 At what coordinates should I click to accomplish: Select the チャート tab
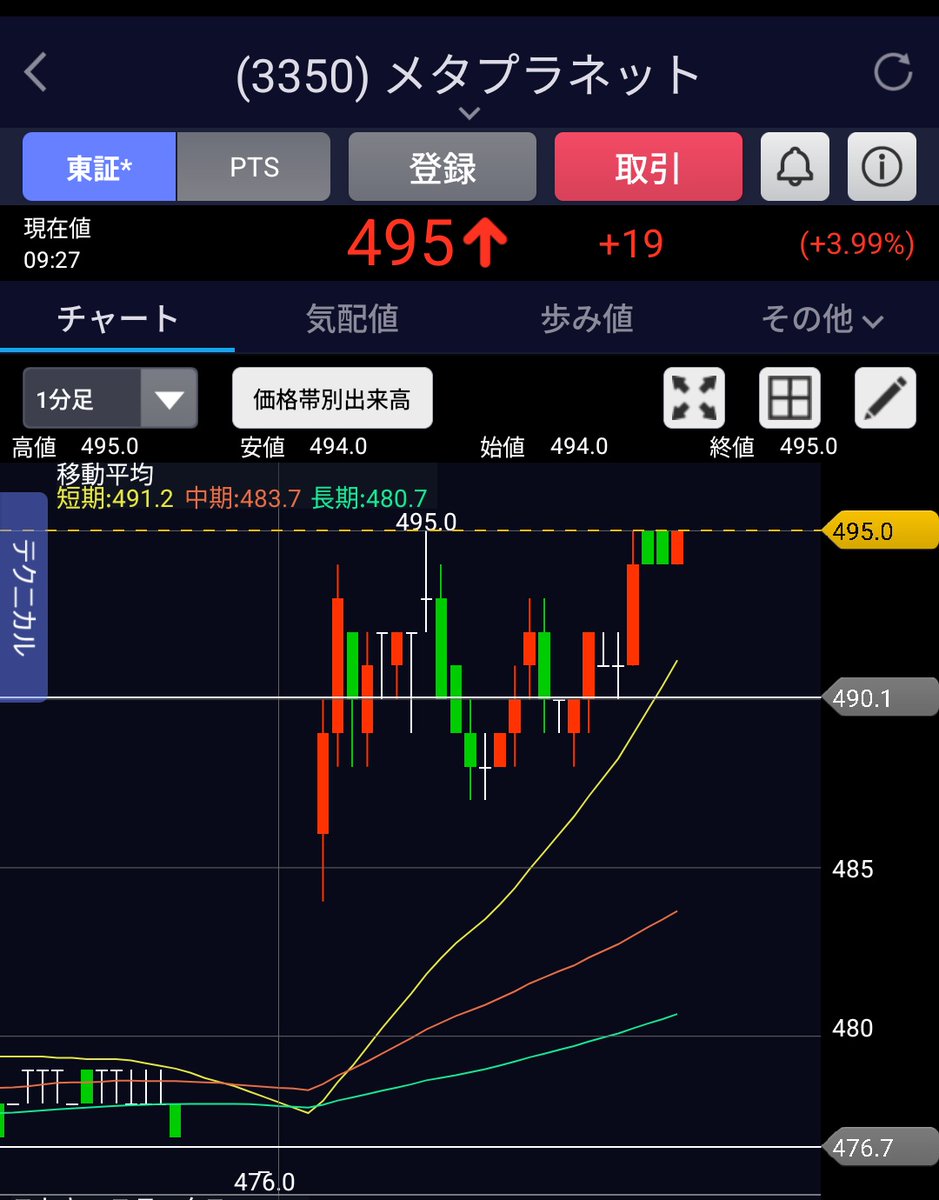click(118, 319)
